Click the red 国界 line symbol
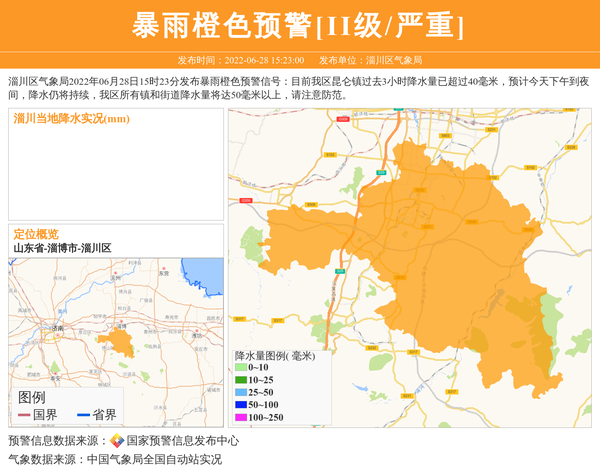Viewport: 600px width, 471px height. 24,415
